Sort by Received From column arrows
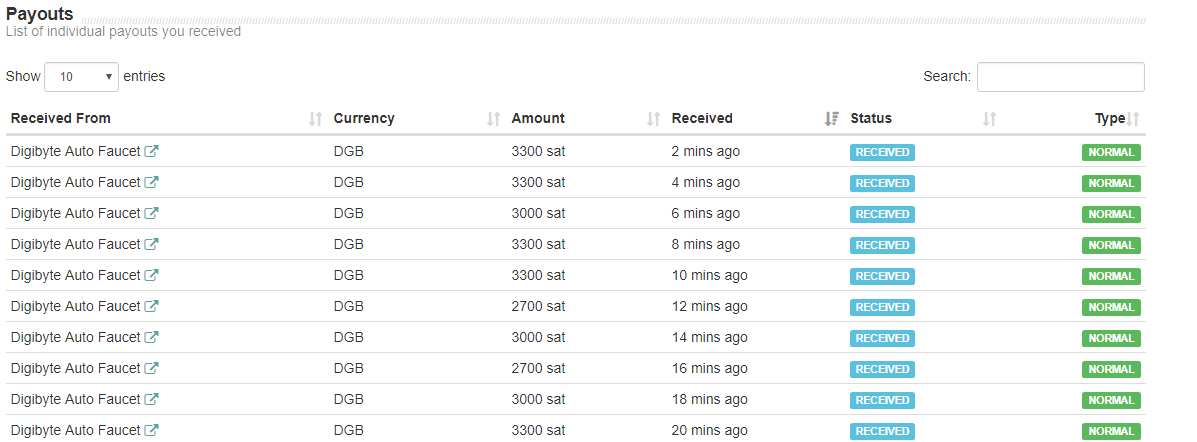Screen dimensions: 1197x442 coord(316,119)
